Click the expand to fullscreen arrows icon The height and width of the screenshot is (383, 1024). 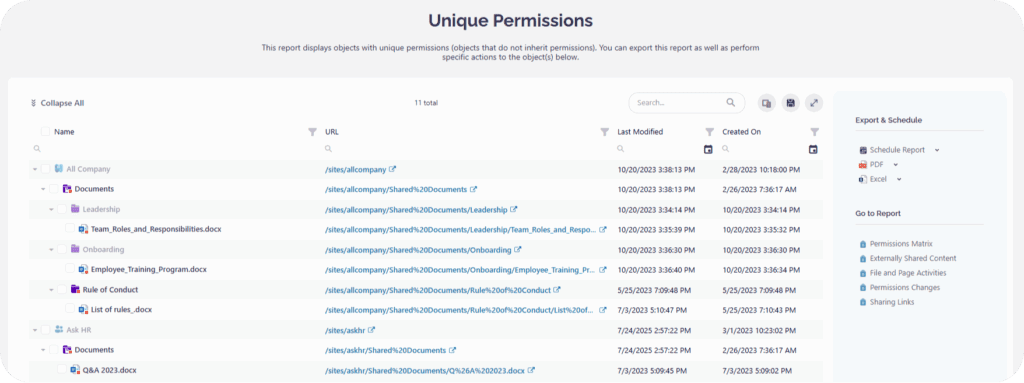point(814,103)
